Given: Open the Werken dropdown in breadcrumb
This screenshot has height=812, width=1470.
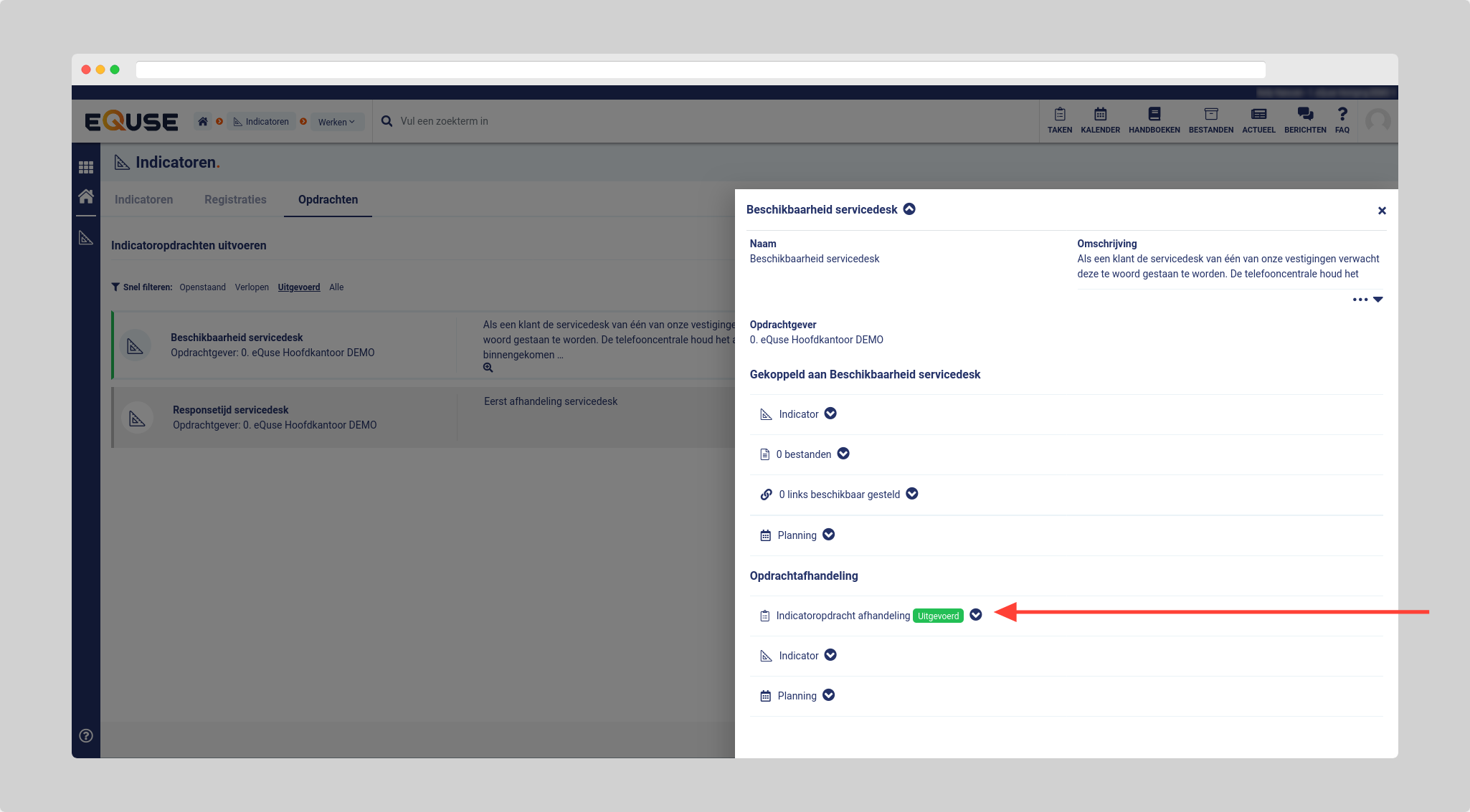Looking at the screenshot, I should (336, 122).
